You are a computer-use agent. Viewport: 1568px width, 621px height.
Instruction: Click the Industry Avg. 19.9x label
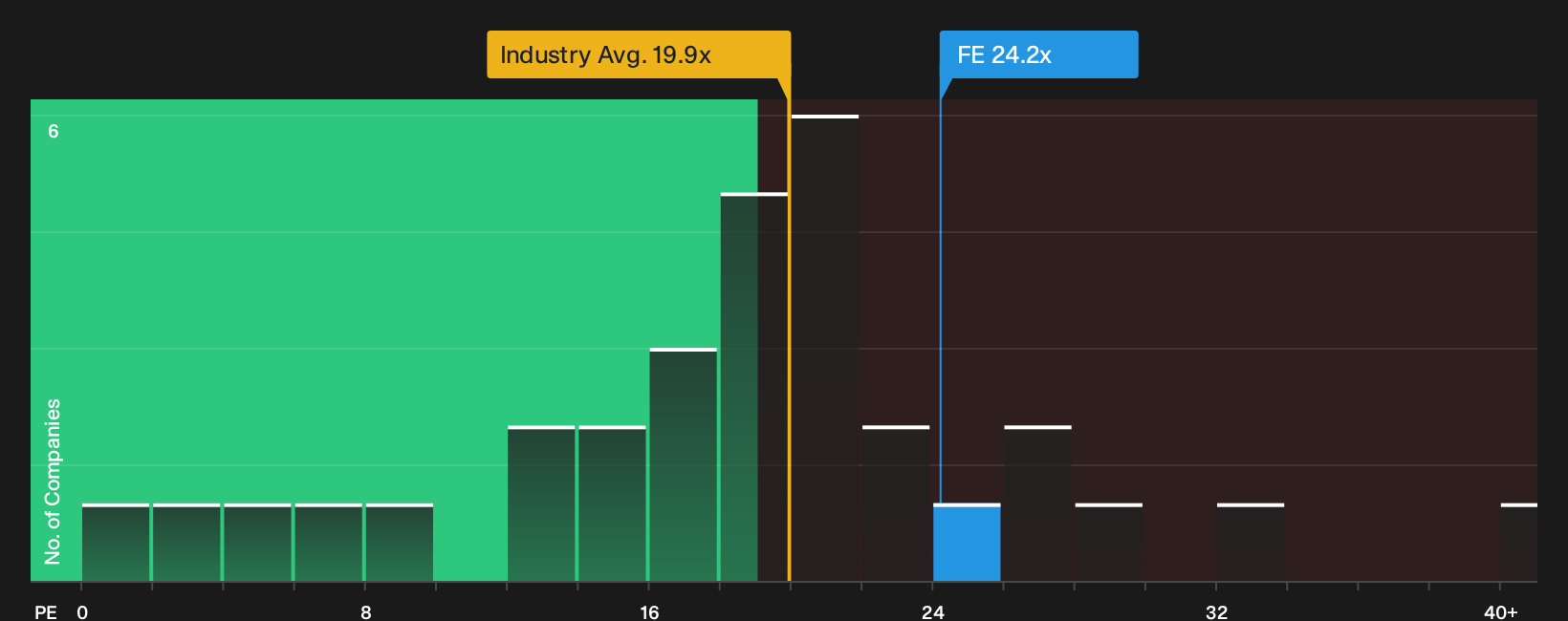639,54
